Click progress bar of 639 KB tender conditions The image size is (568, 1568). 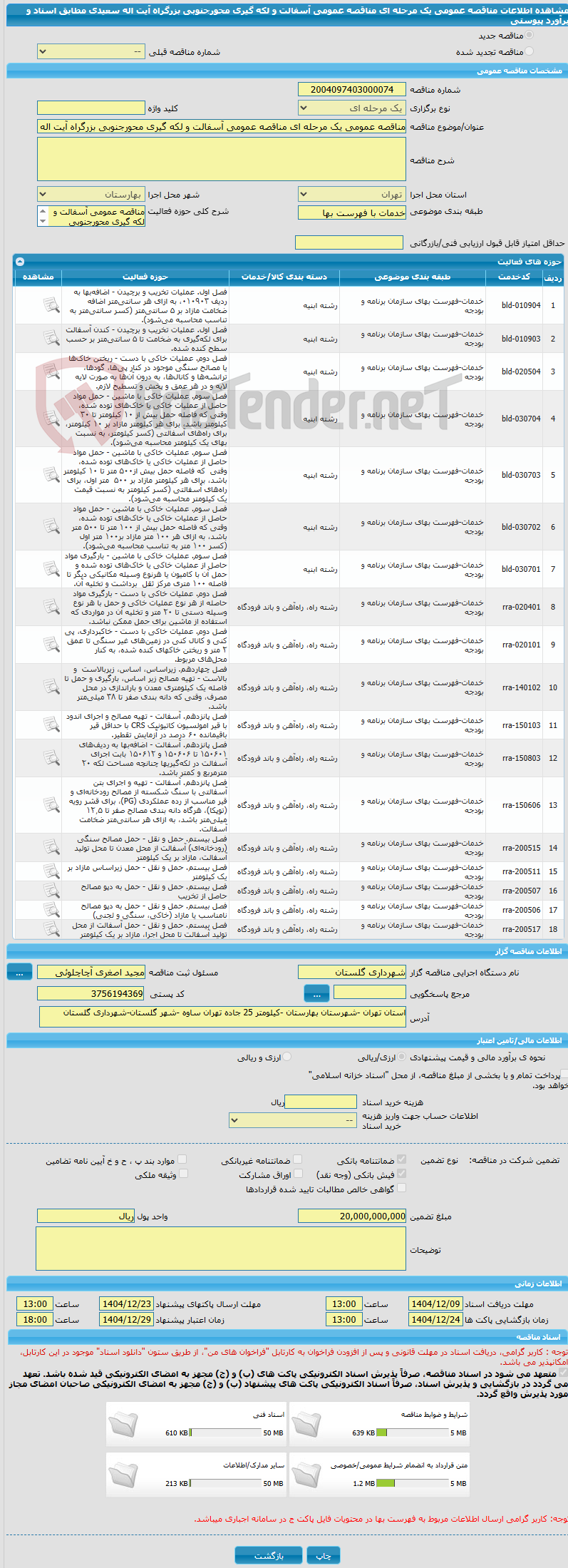[412, 1433]
